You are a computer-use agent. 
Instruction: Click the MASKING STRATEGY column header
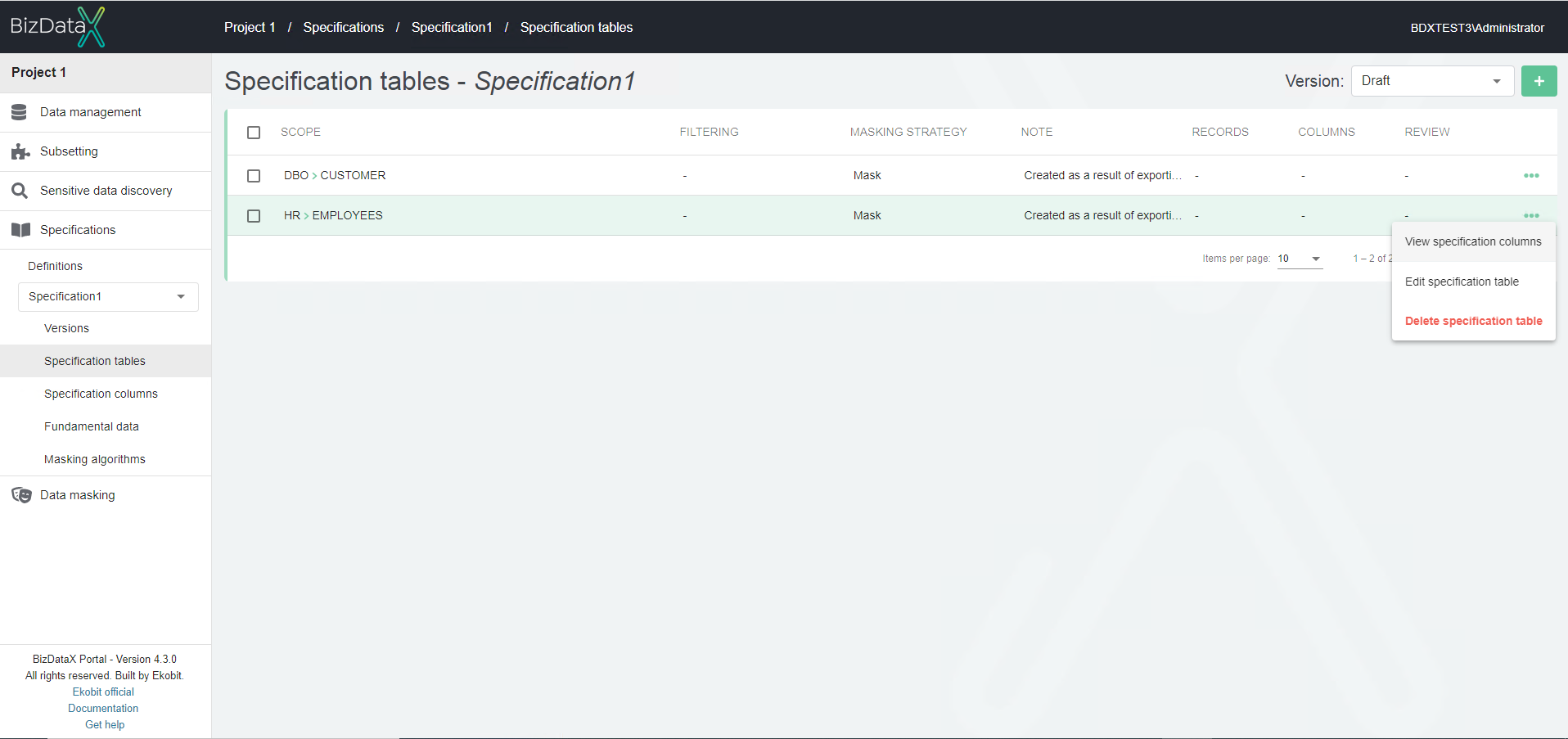pos(908,132)
